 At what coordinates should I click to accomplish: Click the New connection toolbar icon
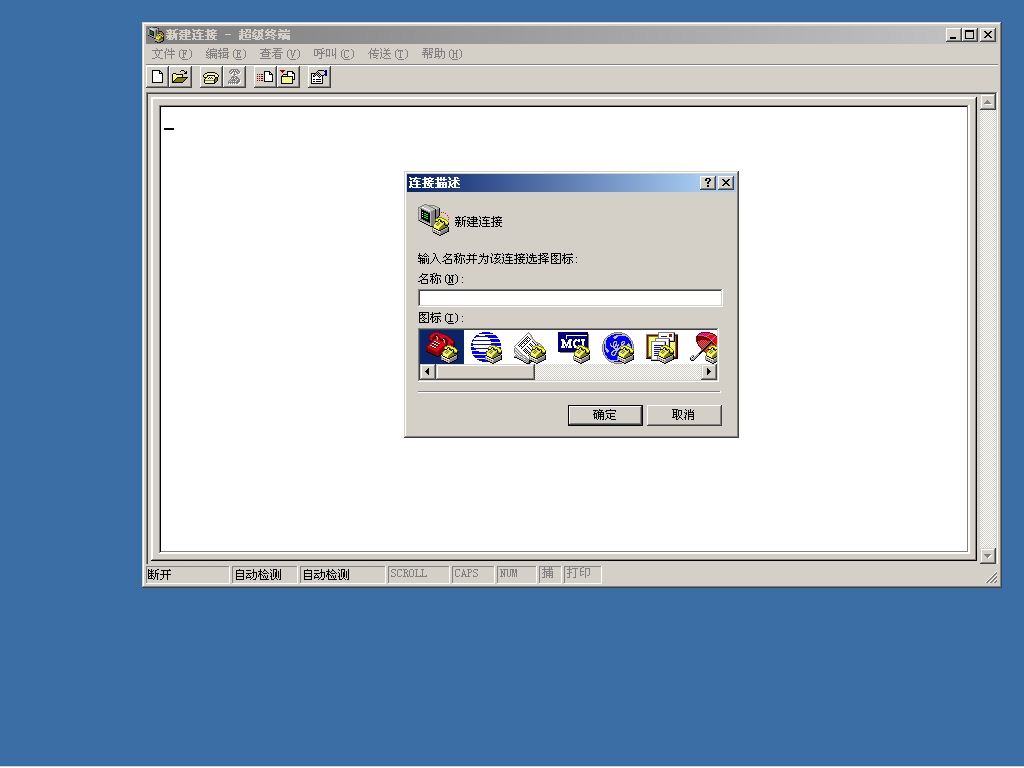coord(157,77)
